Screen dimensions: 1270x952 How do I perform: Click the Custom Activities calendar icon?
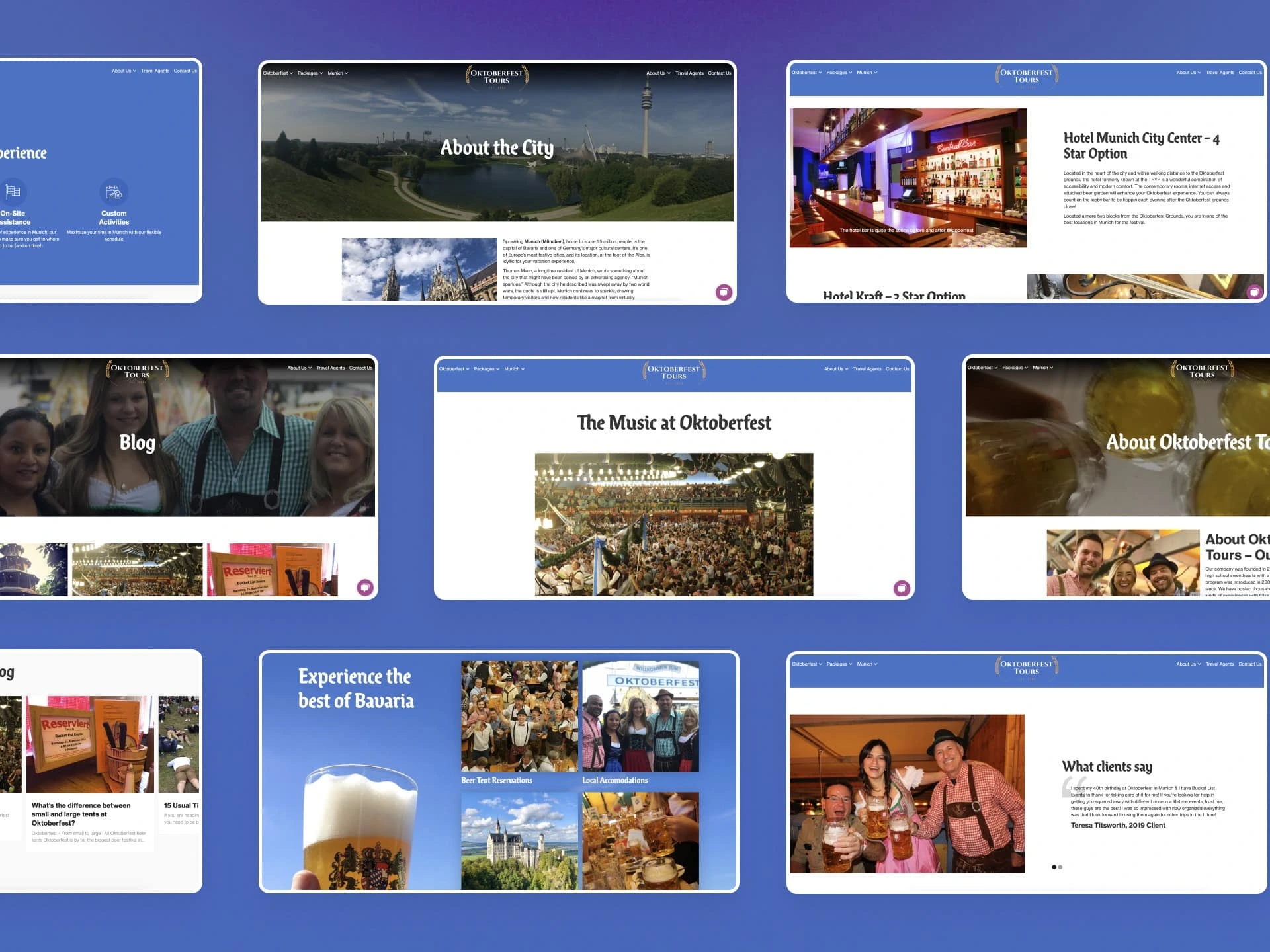114,192
